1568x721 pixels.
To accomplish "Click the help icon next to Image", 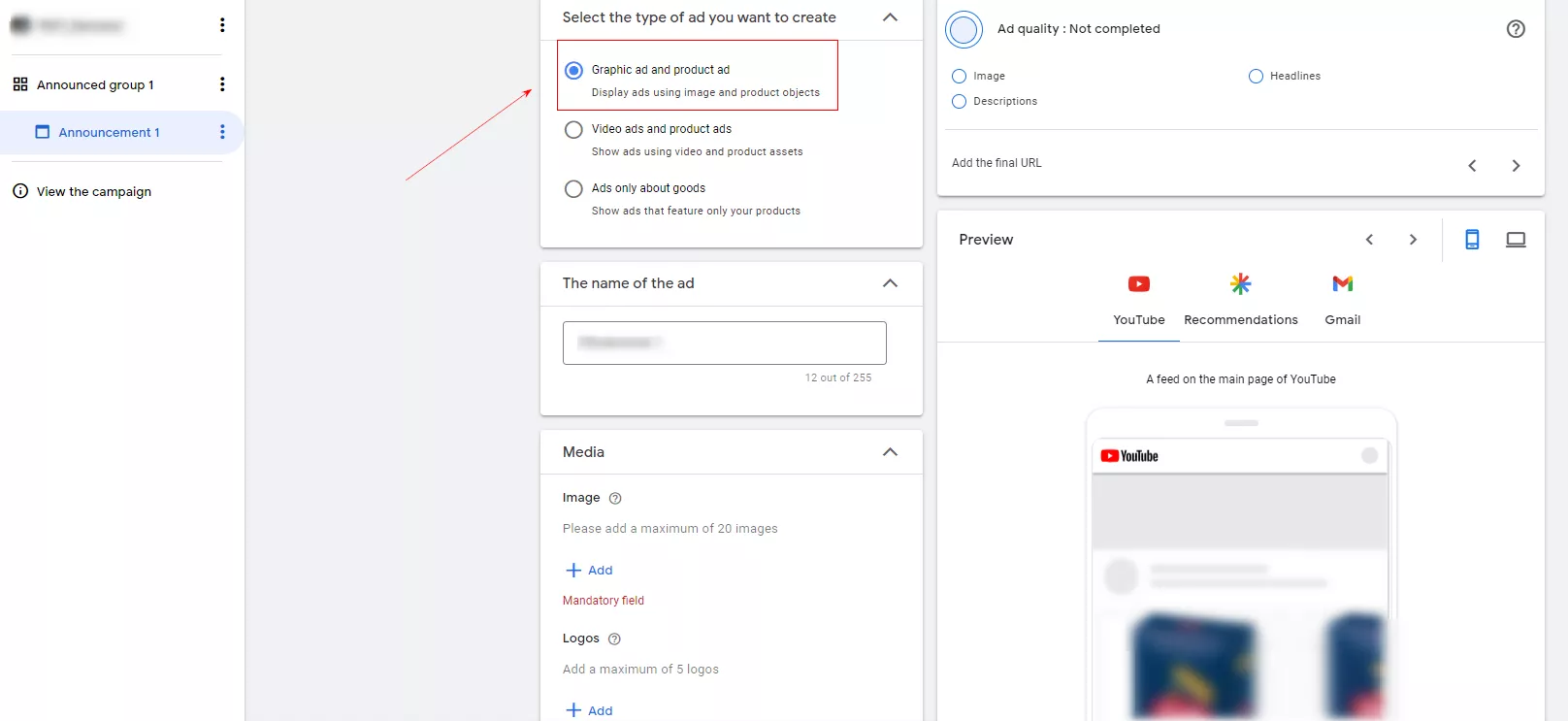I will [615, 499].
